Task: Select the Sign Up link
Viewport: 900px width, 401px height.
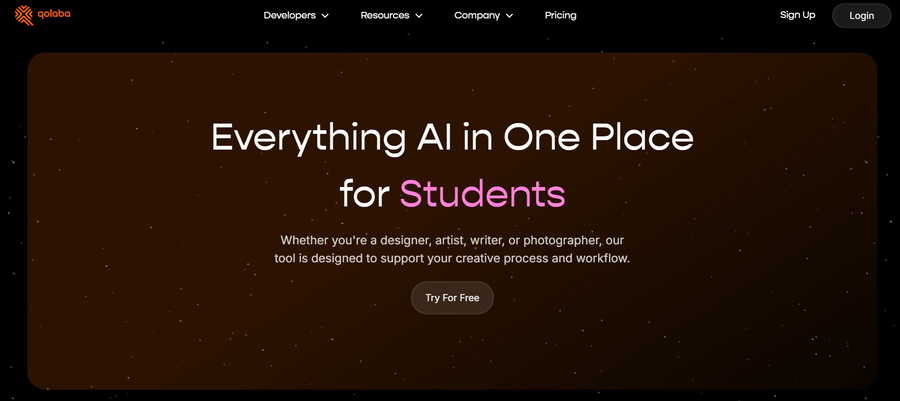Action: pos(797,15)
